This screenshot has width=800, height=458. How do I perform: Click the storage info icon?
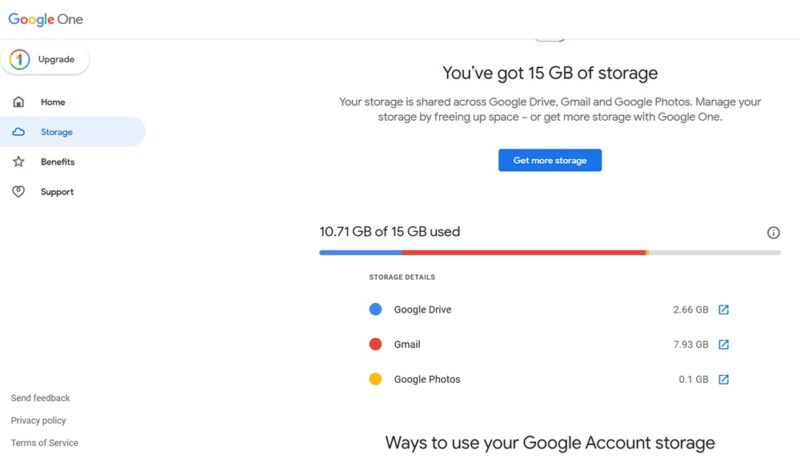[773, 233]
